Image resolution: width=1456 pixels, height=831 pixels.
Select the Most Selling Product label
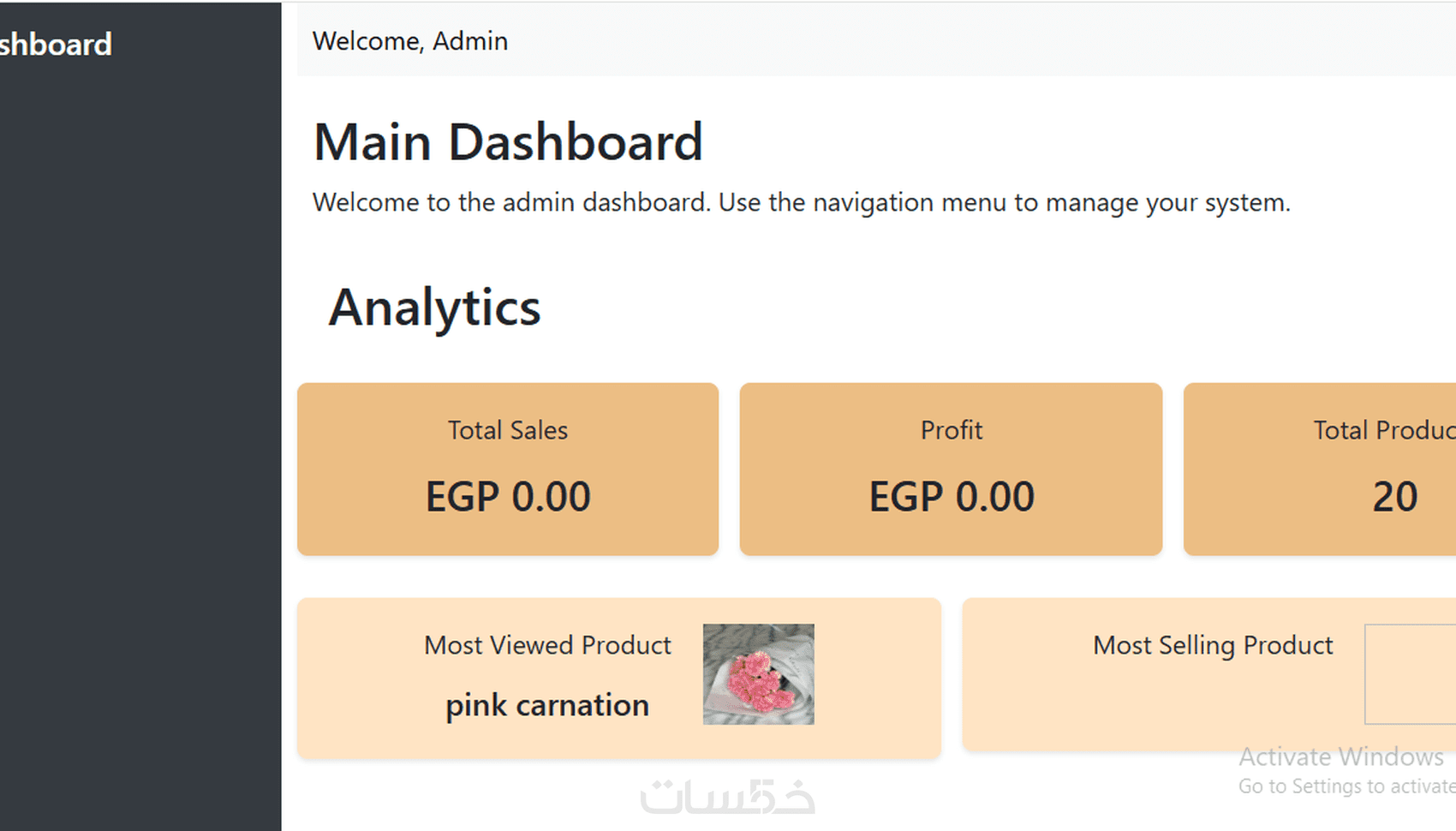pyautogui.click(x=1213, y=645)
